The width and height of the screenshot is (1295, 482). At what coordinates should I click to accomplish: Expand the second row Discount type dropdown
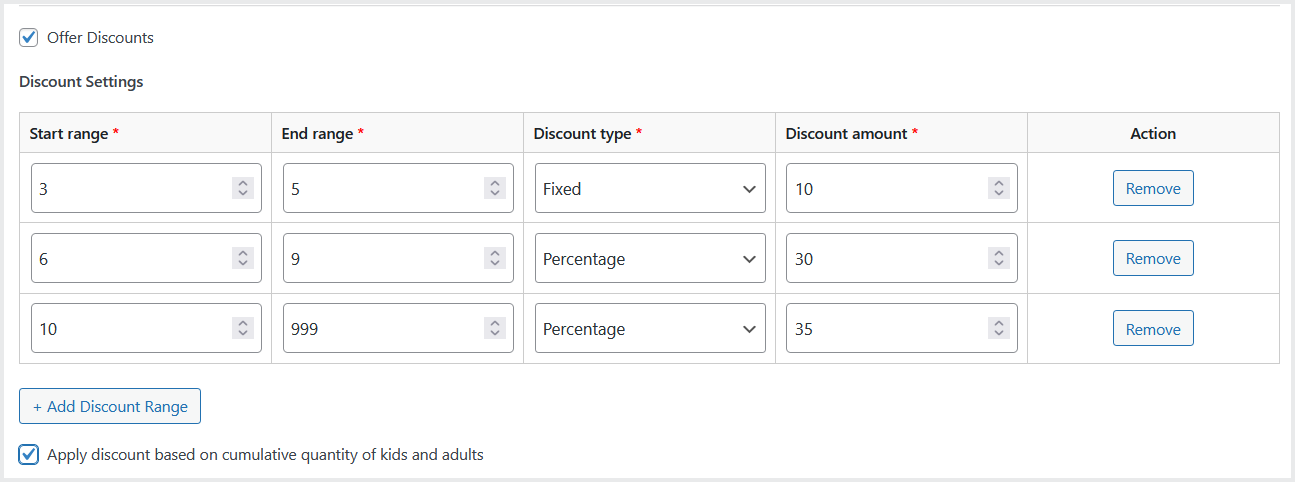click(x=650, y=259)
